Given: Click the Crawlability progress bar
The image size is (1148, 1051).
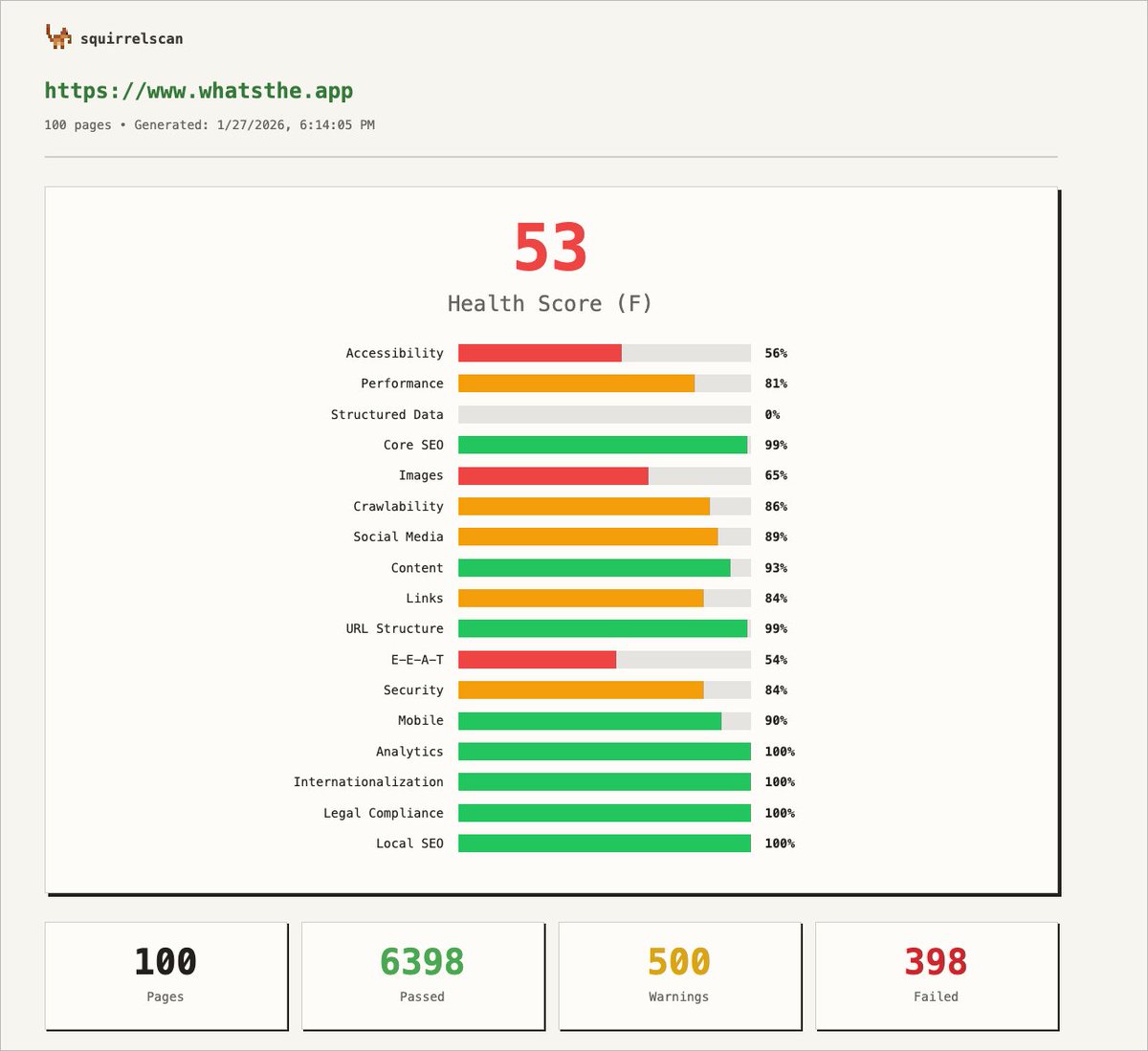Looking at the screenshot, I should (x=605, y=506).
